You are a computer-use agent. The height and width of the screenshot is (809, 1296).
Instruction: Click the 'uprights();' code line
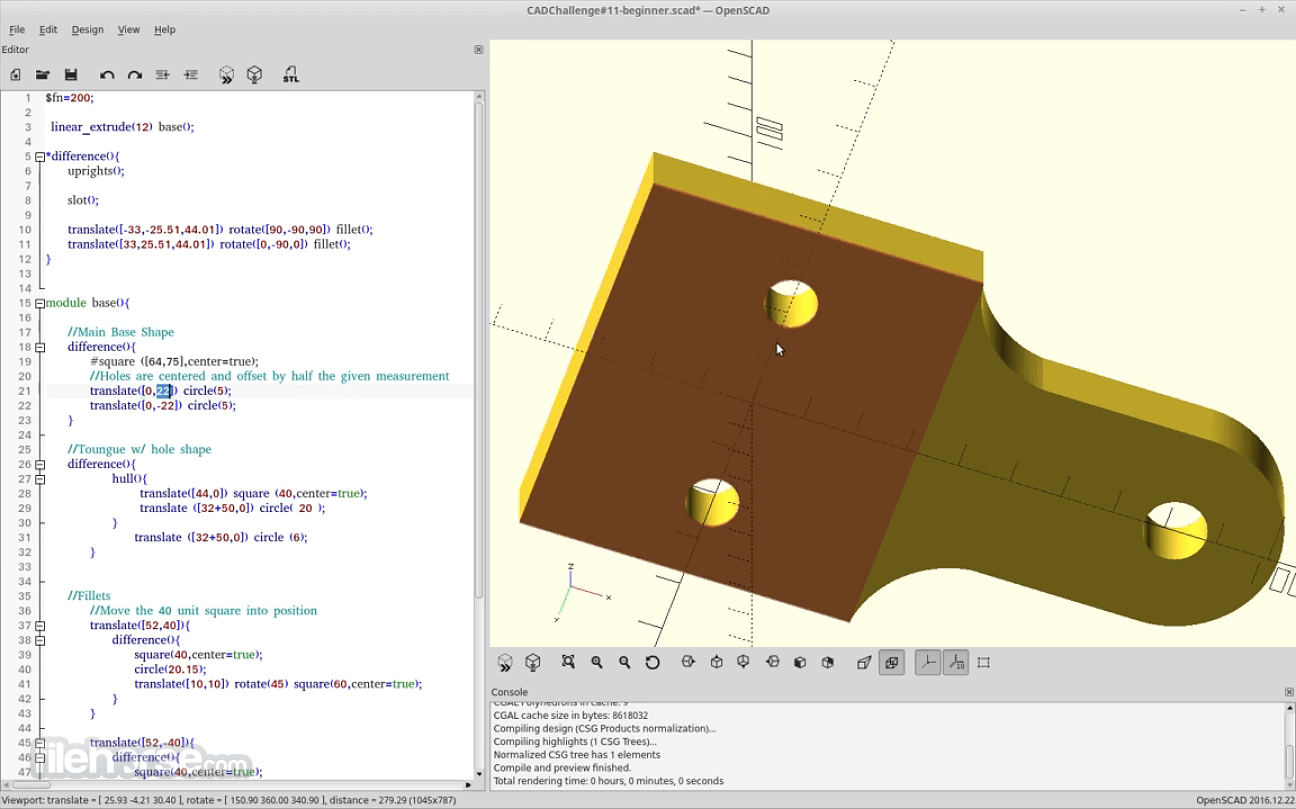[96, 171]
